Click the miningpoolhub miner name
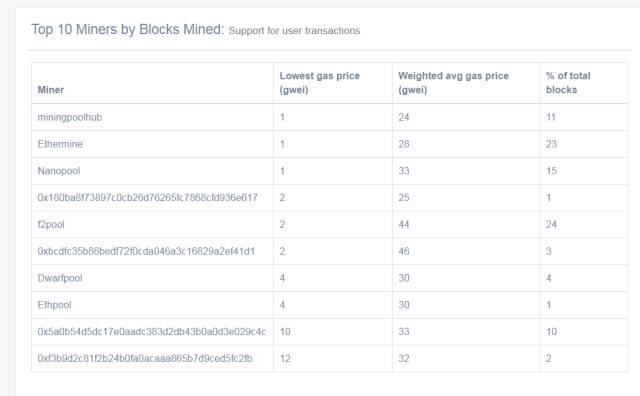Image resolution: width=640 pixels, height=396 pixels. [70, 117]
